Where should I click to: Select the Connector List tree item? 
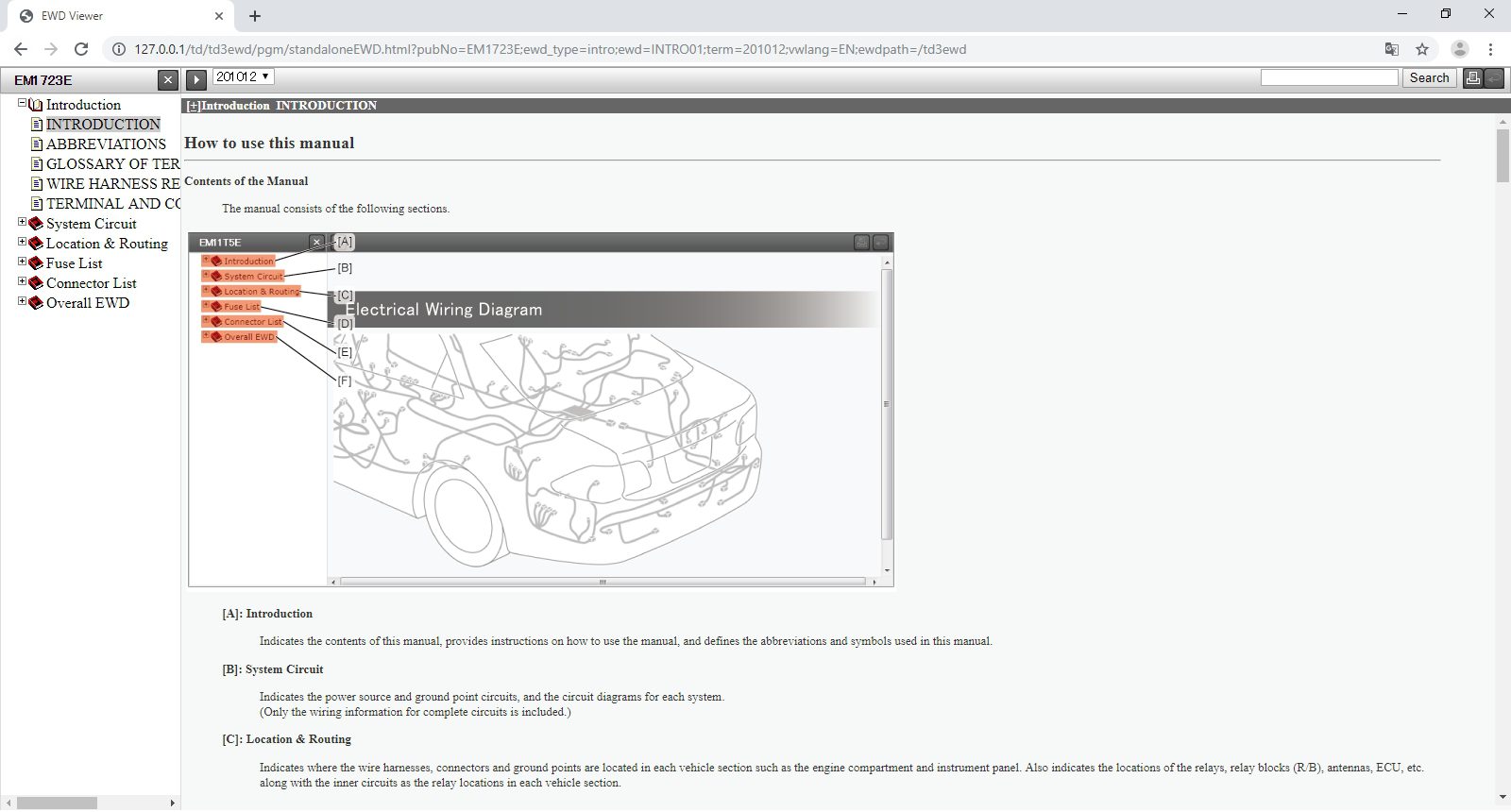pos(91,283)
